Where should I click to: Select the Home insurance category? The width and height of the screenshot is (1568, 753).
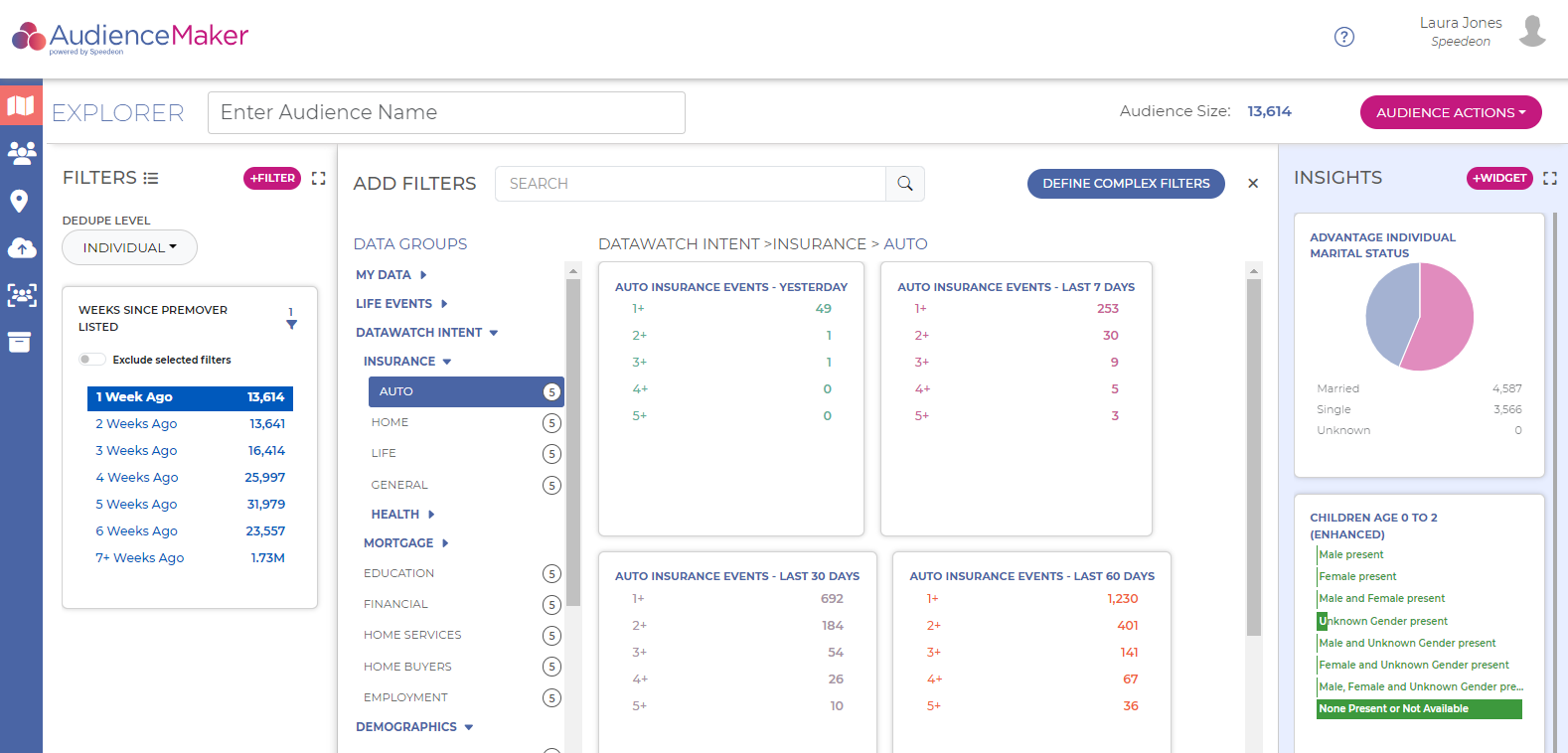[x=390, y=422]
